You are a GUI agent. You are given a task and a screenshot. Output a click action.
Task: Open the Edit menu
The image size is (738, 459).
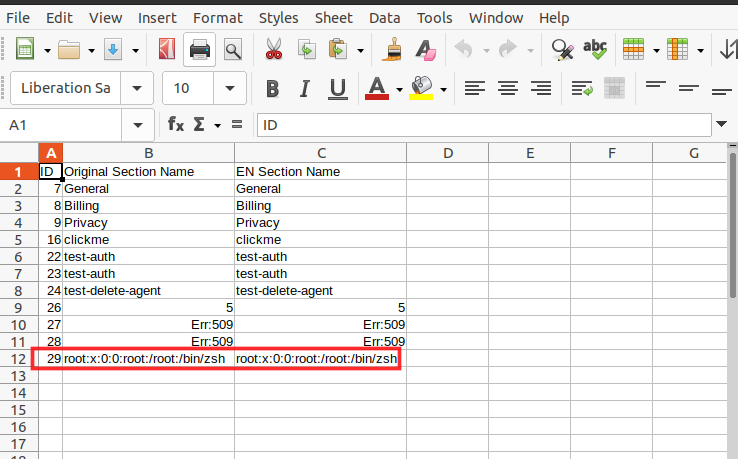(x=59, y=18)
